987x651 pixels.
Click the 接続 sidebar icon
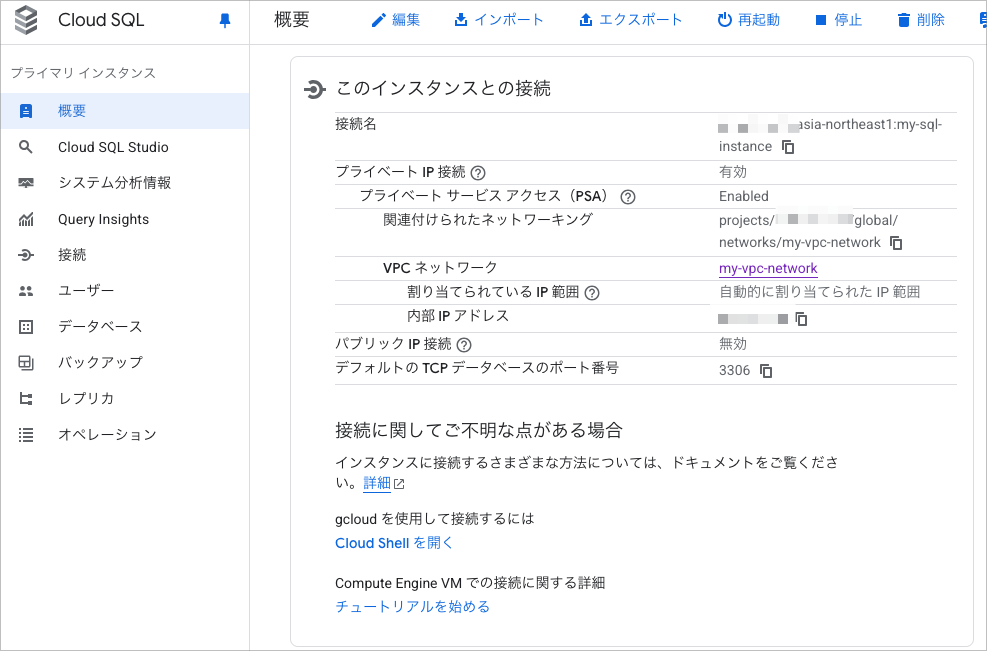coord(26,255)
